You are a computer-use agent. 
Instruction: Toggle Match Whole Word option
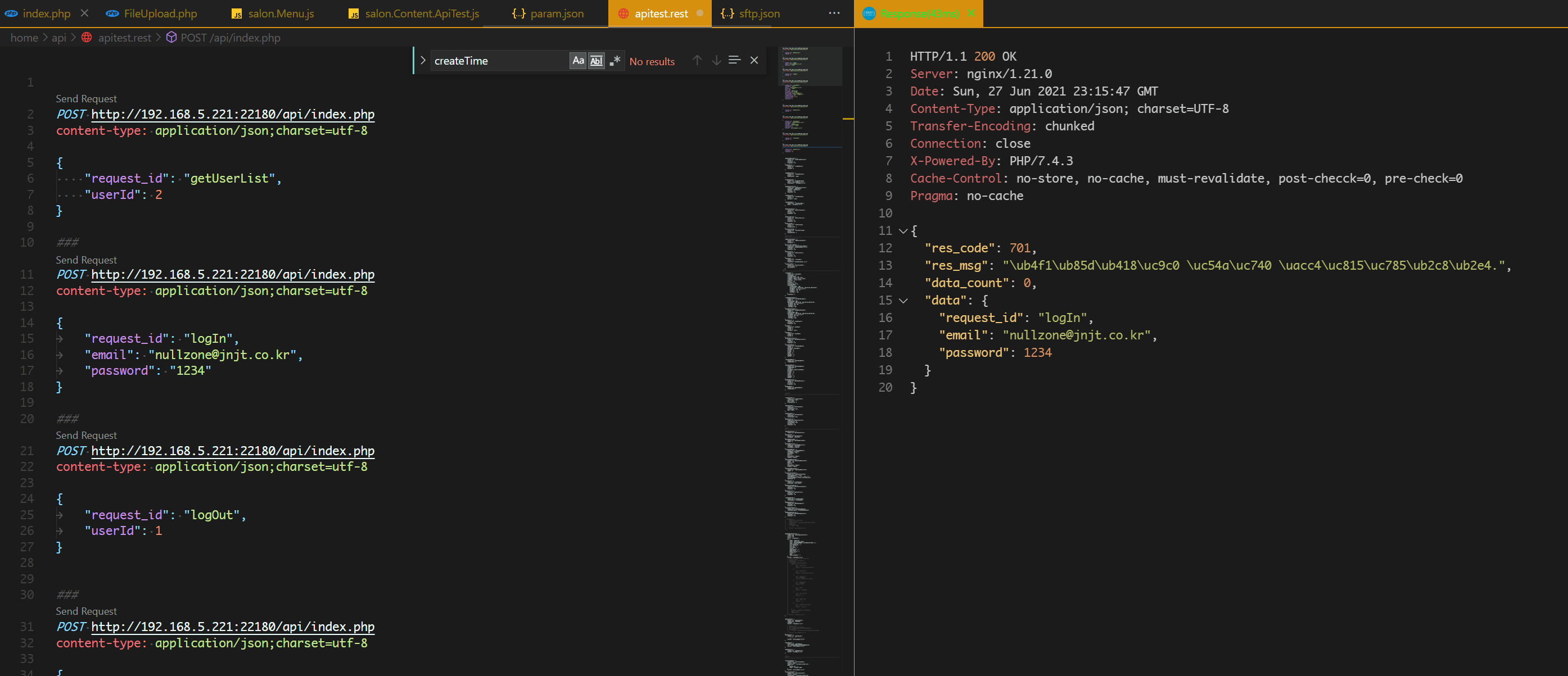click(596, 61)
